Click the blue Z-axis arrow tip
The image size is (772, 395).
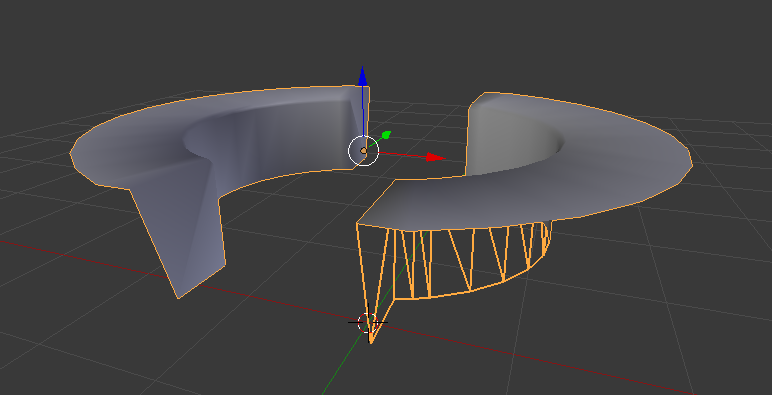[363, 76]
